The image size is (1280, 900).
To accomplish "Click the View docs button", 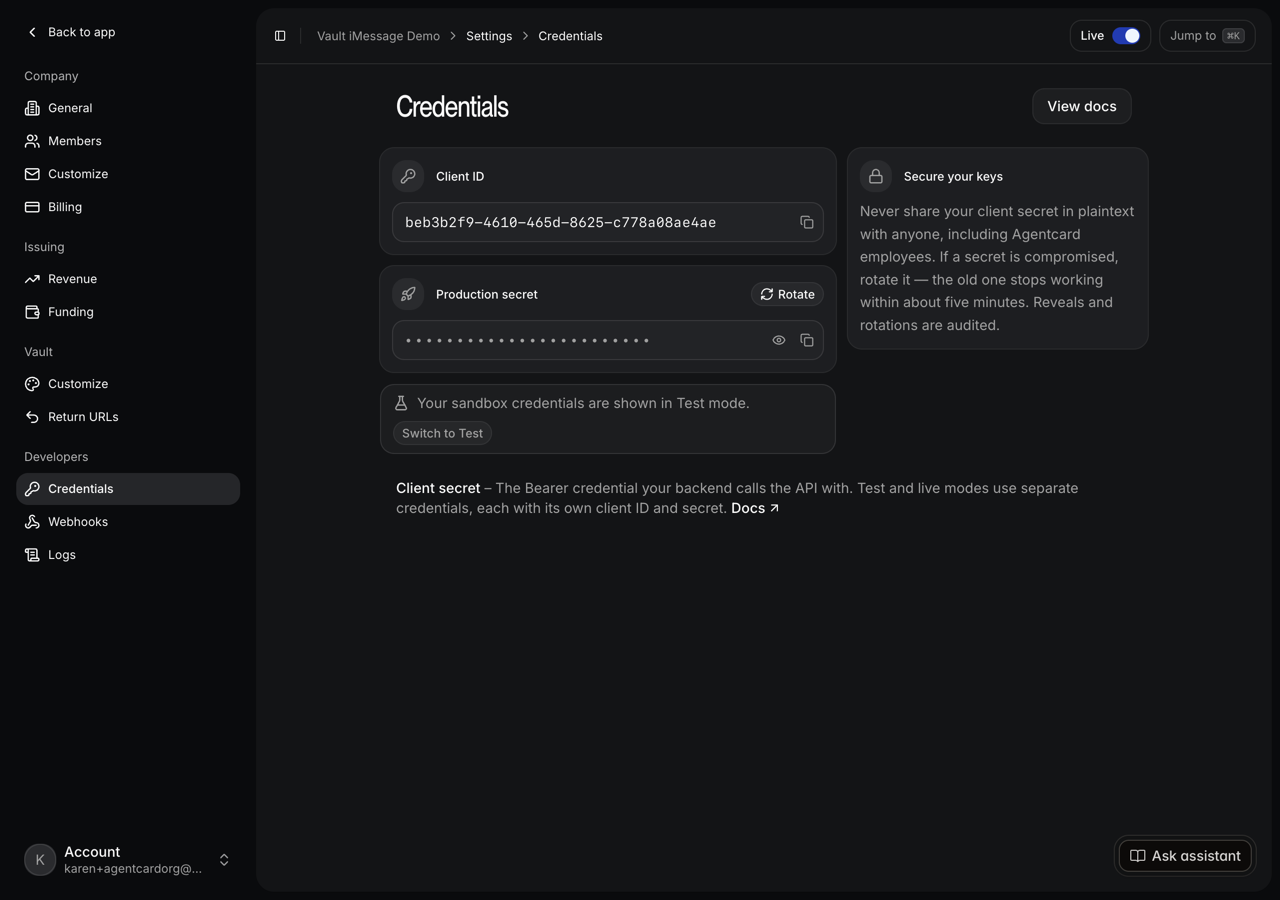I will pyautogui.click(x=1082, y=106).
